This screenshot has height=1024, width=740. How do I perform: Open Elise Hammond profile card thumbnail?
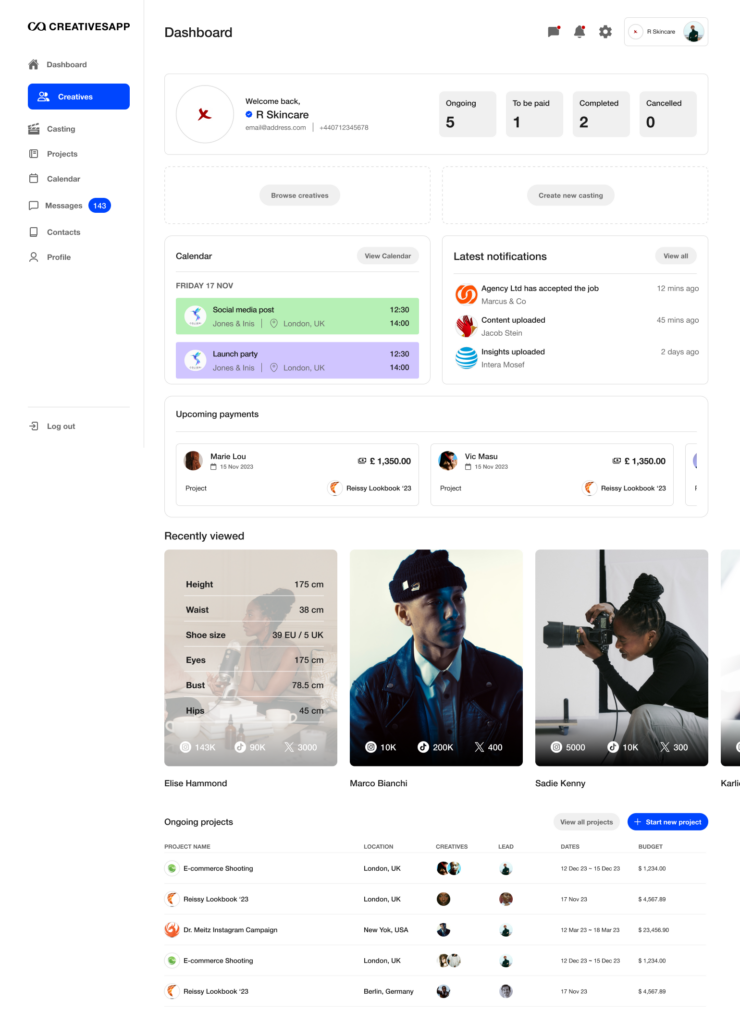(x=251, y=658)
